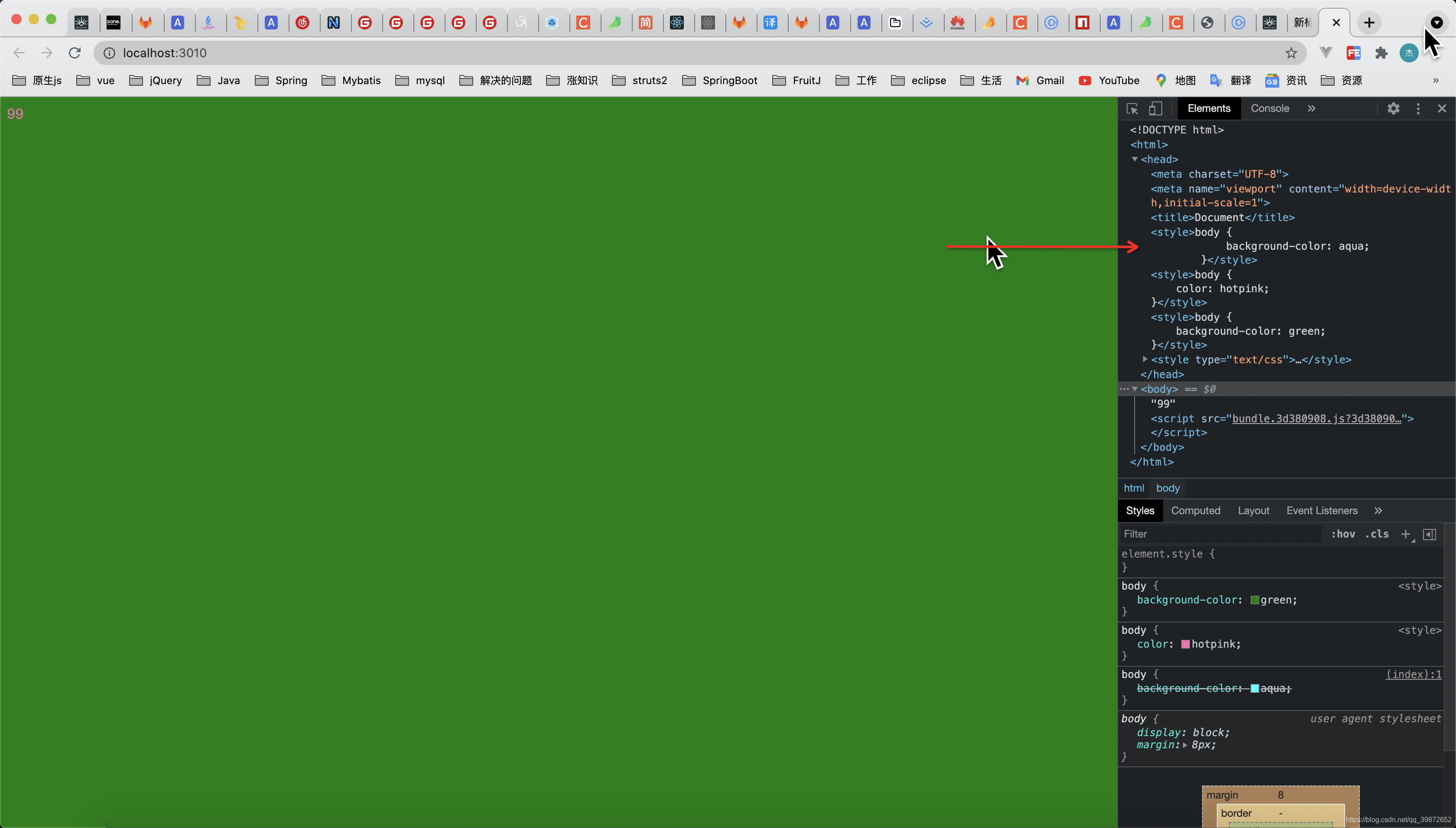This screenshot has width=1456, height=828.
Task: Switch to the 新标 browser tab
Action: tap(1301, 23)
